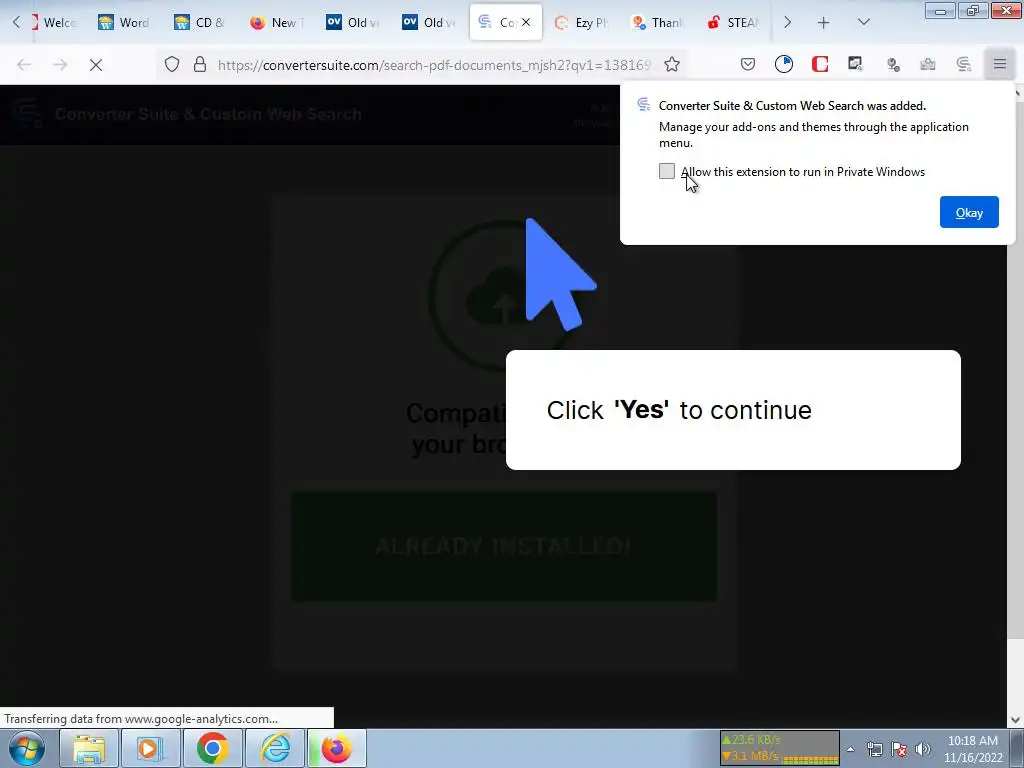This screenshot has height=768, width=1024.
Task: Go forward to next page
Action: [60, 64]
